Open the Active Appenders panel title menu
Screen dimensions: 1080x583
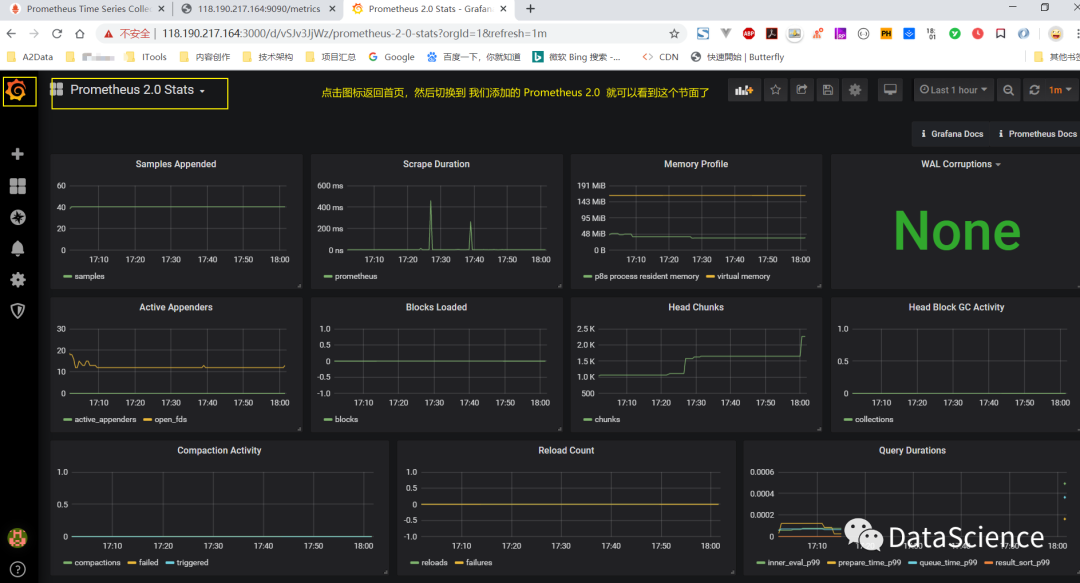(x=176, y=307)
